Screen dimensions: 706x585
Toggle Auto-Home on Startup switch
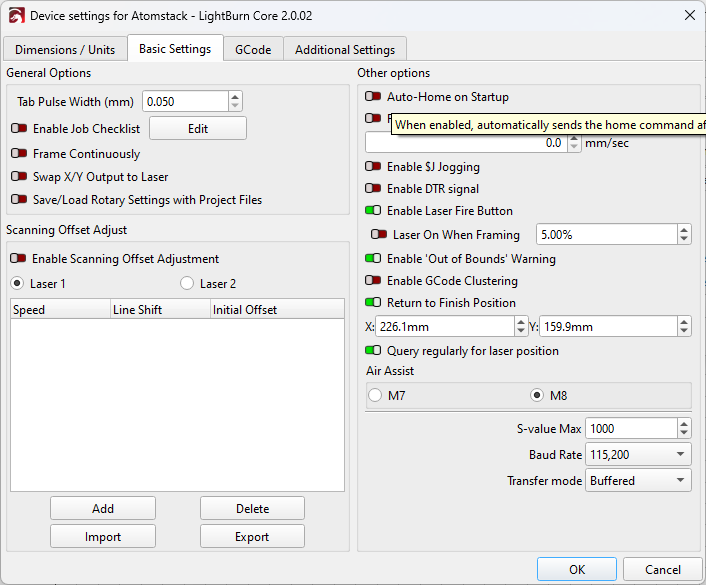[x=373, y=97]
